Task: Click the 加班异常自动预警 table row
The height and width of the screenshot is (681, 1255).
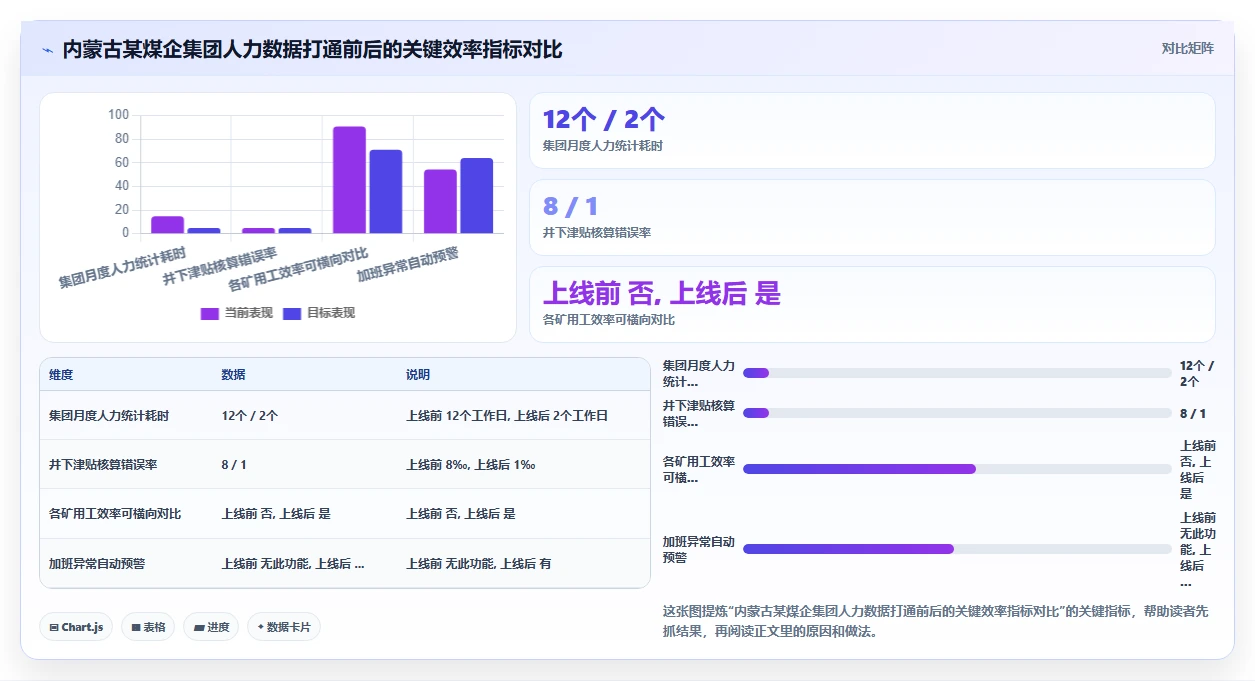Action: [x=345, y=564]
